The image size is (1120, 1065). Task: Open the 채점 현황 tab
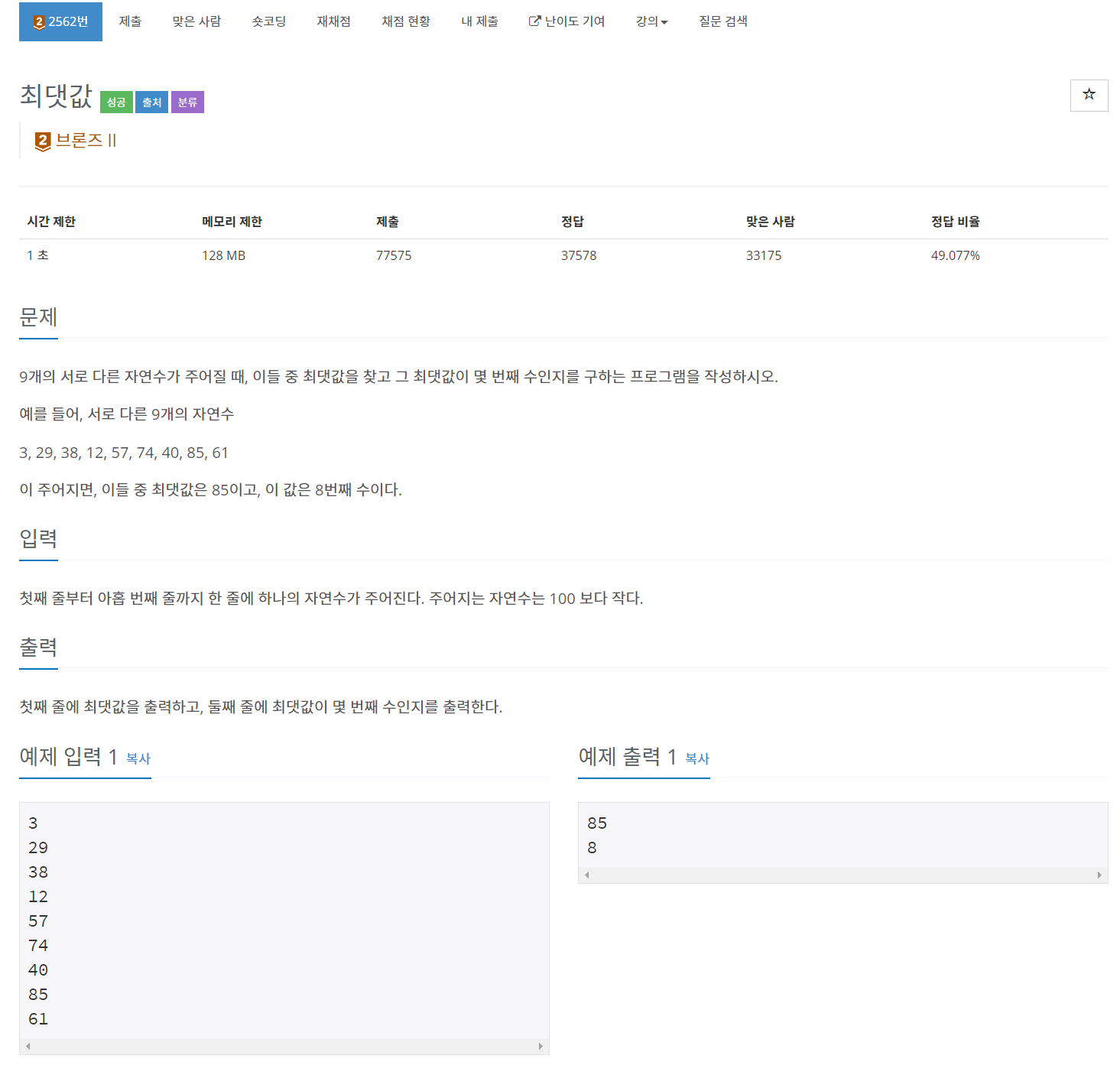point(406,21)
